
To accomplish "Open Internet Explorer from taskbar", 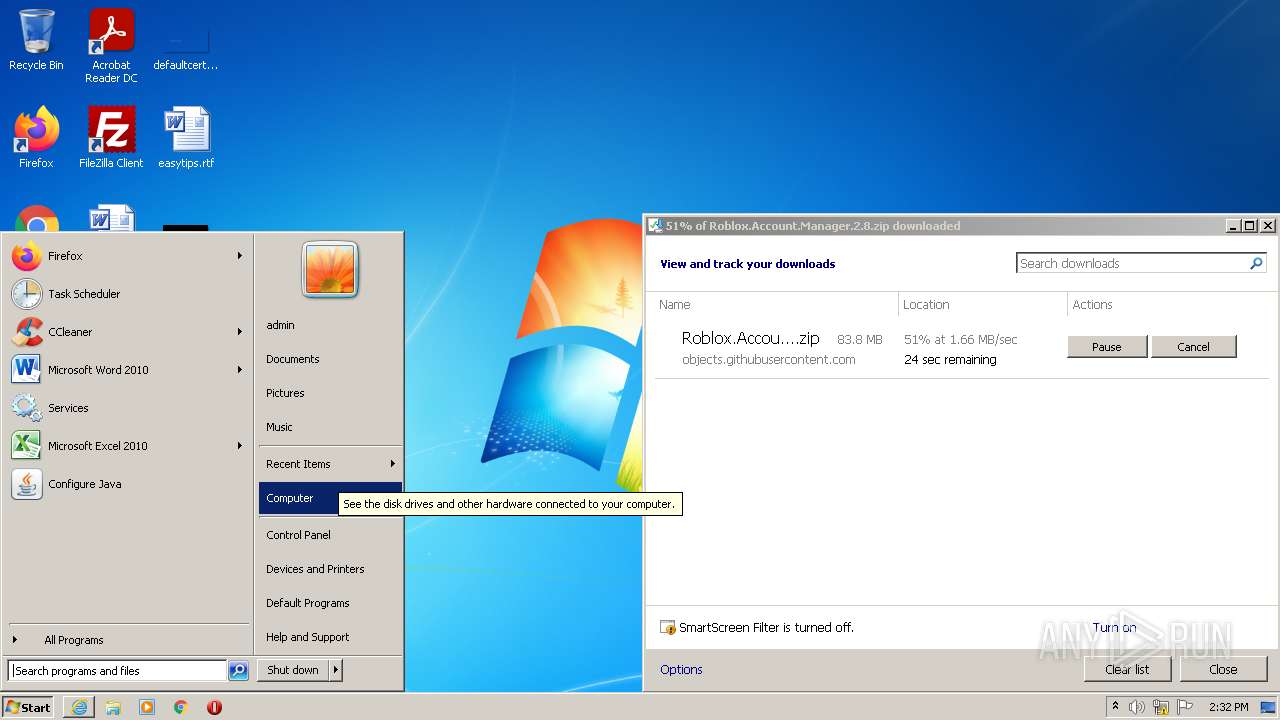I will [x=79, y=707].
